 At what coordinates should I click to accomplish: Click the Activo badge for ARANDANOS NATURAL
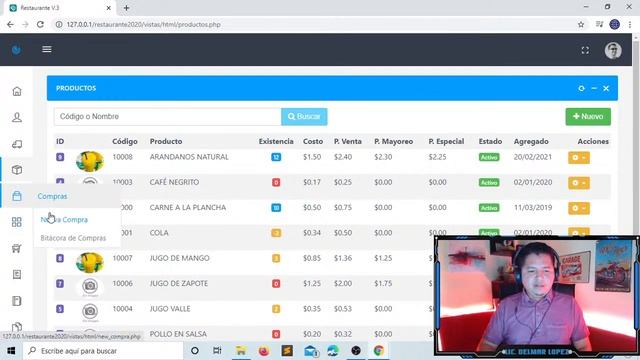489,157
